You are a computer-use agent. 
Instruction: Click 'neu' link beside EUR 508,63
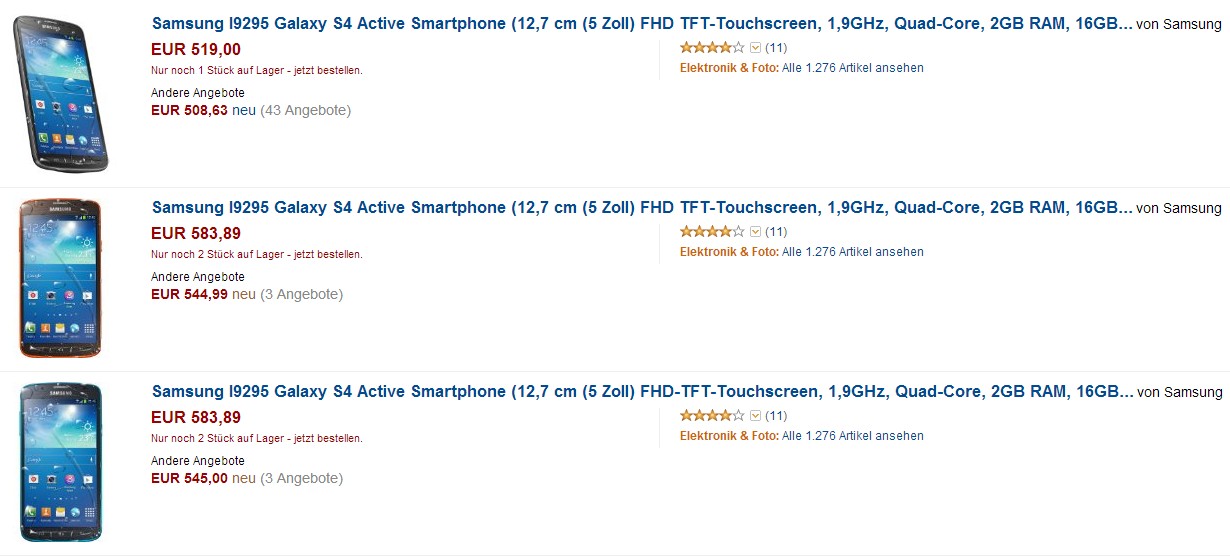(x=244, y=110)
